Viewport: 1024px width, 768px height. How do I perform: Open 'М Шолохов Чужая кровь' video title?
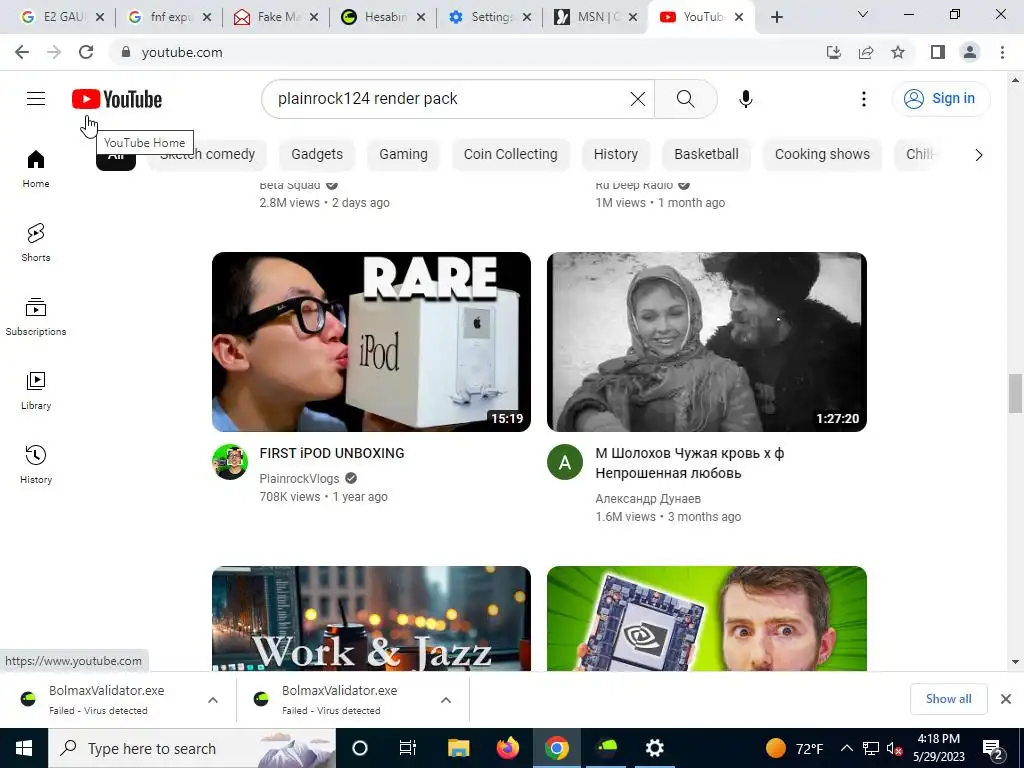[x=690, y=463]
